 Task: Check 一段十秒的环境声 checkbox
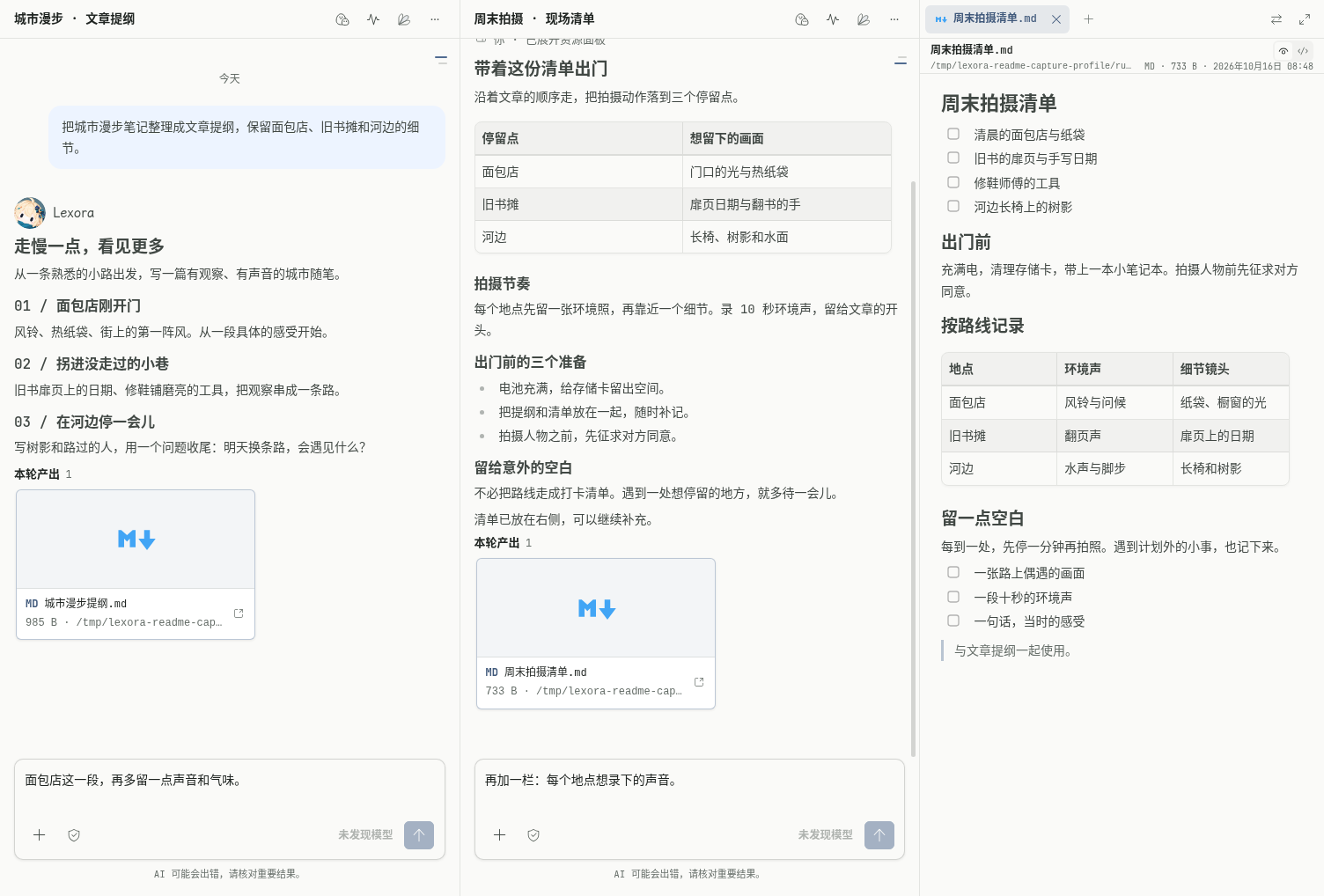click(953, 597)
